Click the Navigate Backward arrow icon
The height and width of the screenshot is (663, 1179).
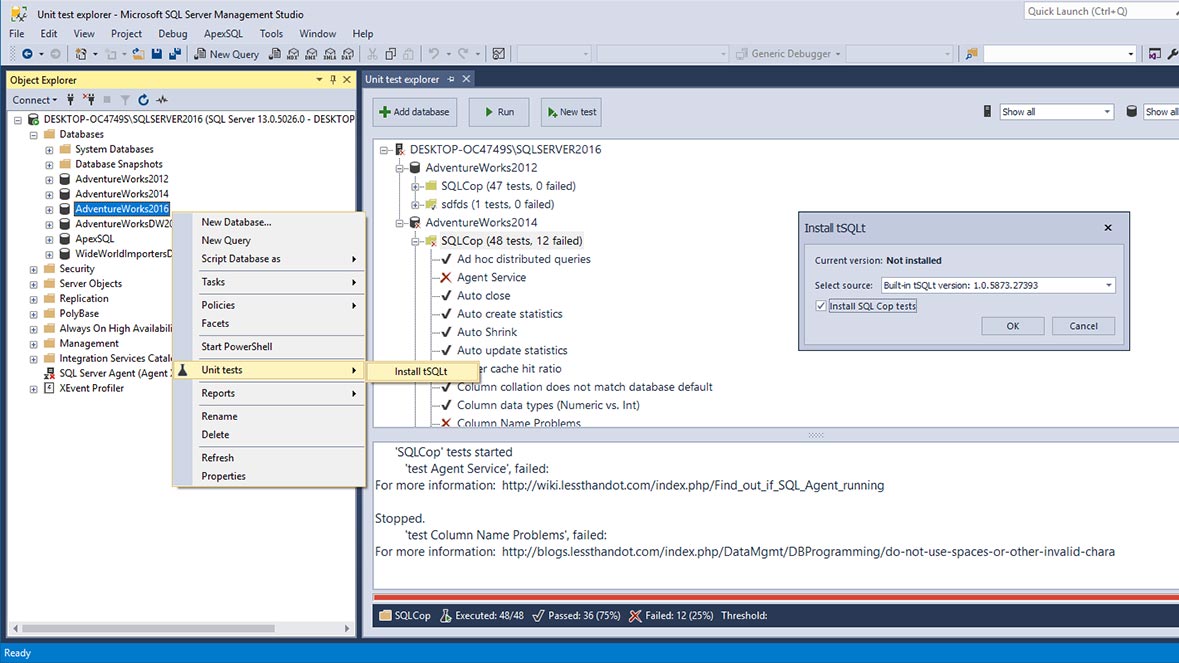(27, 54)
